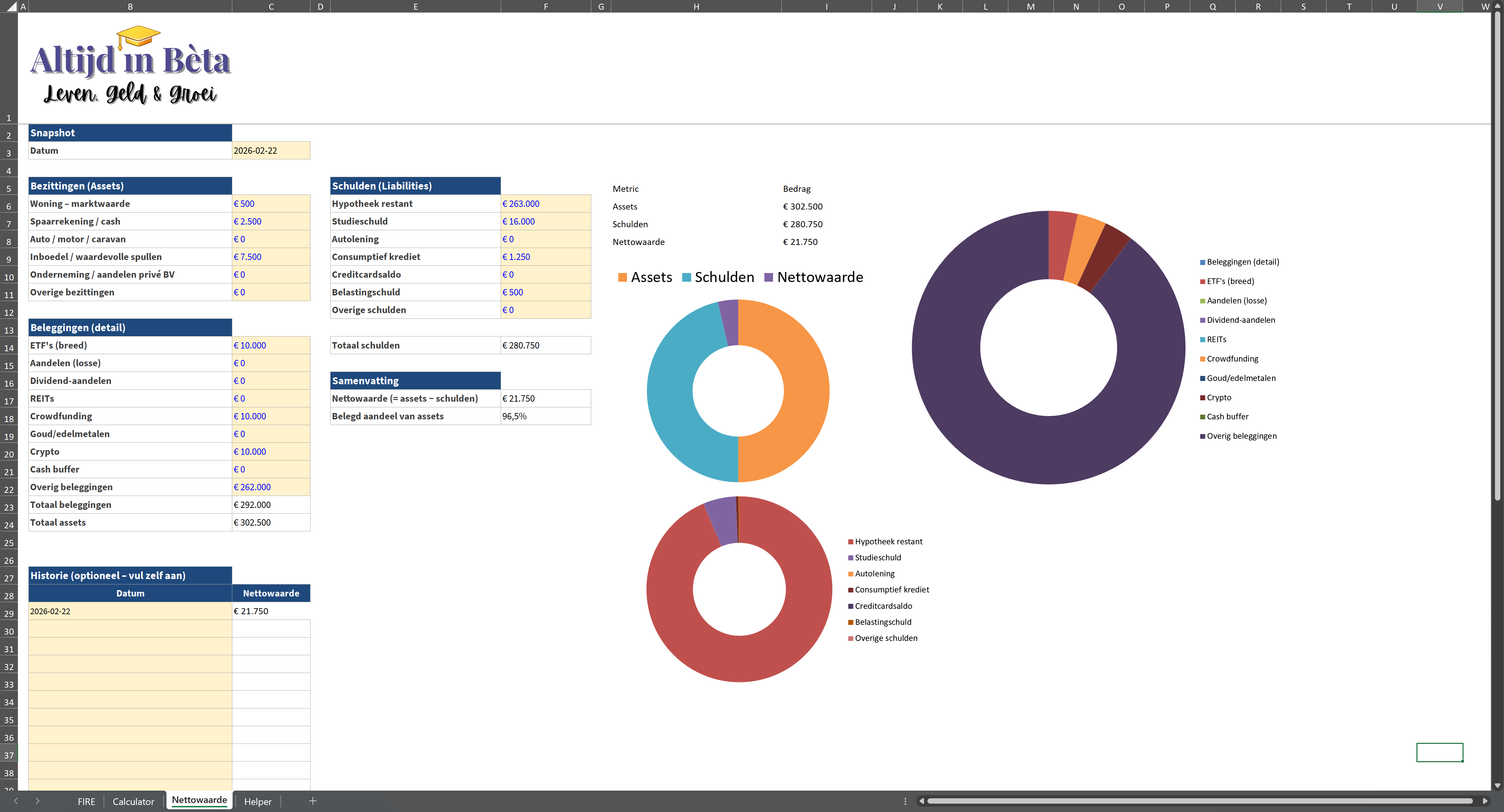Click the previous sheet navigation arrow

(x=16, y=801)
